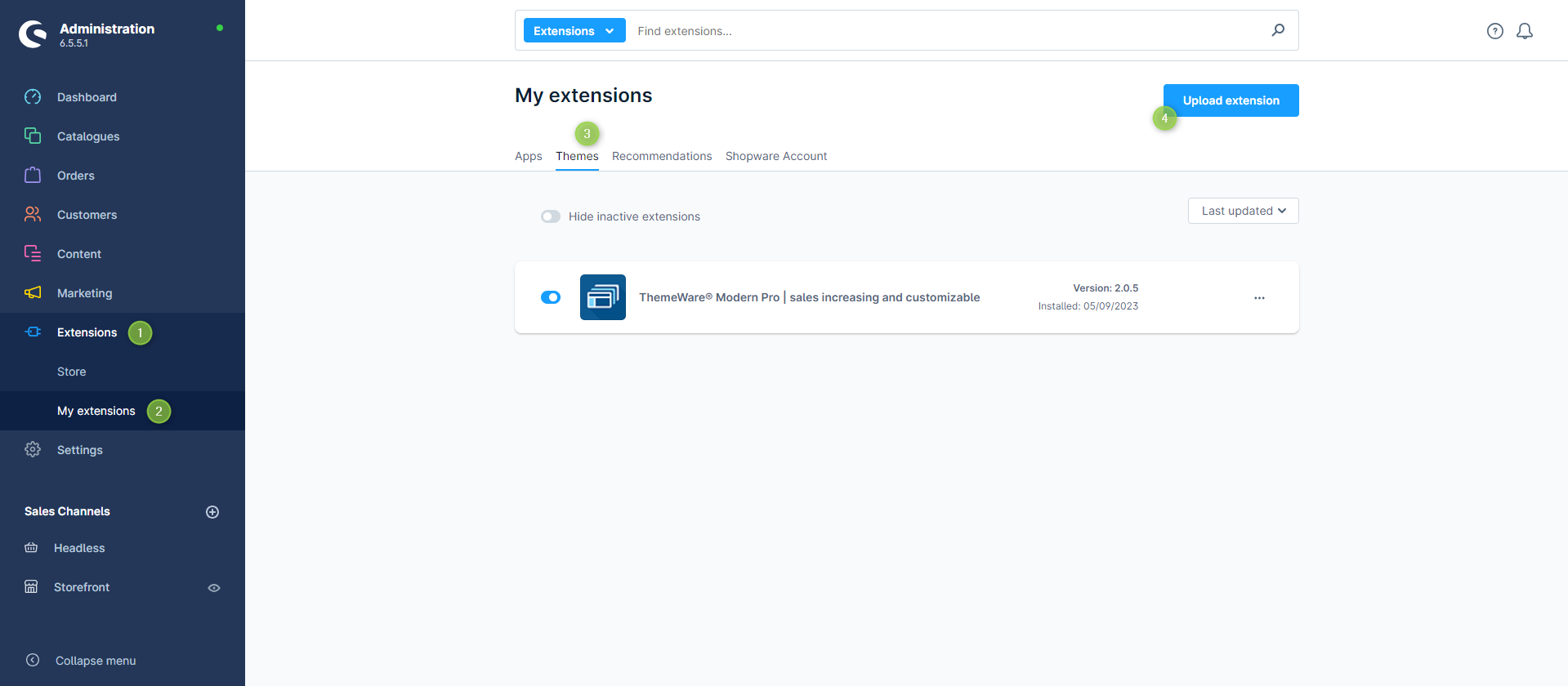Open the Last updated sort dropdown
1568x686 pixels.
[1243, 211]
